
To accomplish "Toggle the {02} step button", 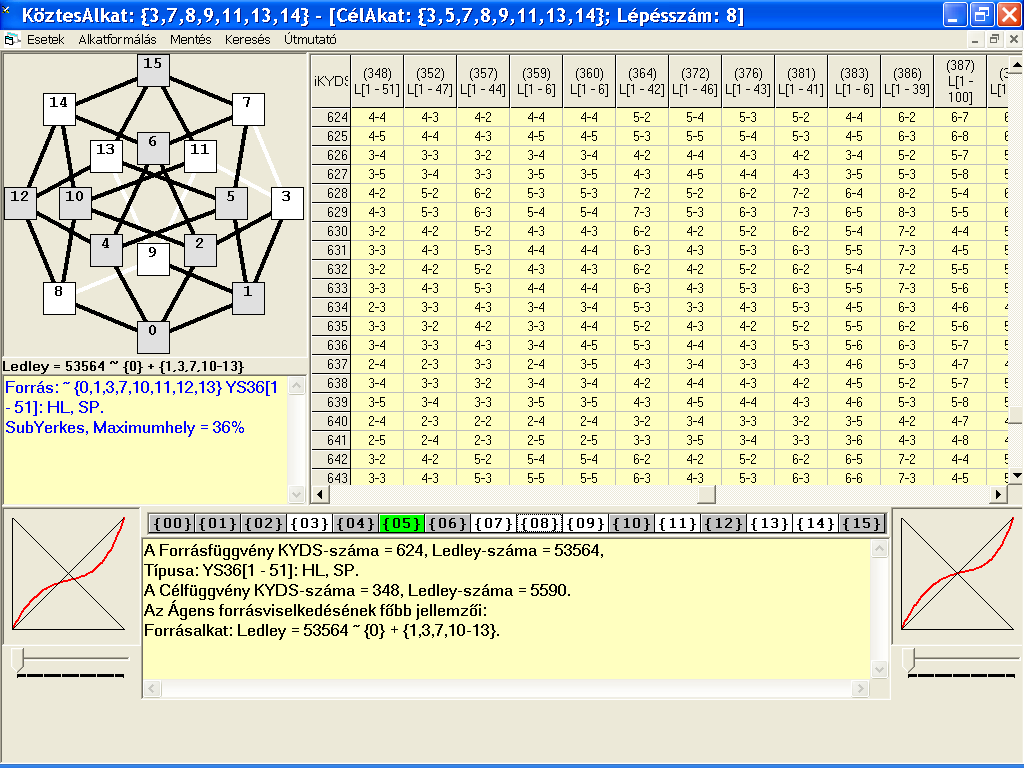I will (x=263, y=523).
